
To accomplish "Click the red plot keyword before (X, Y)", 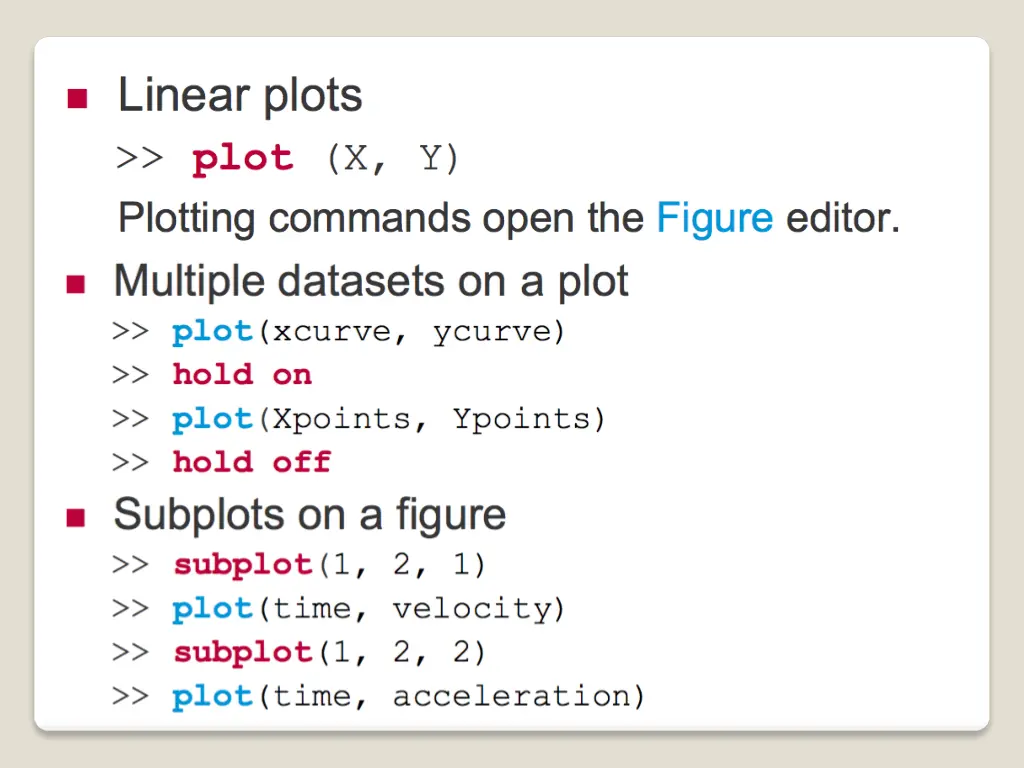I will [242, 159].
